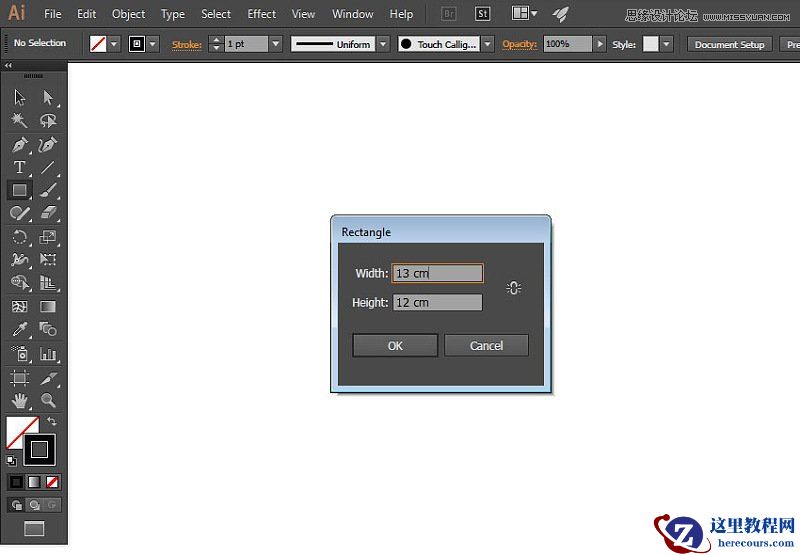Screen dimensions: 800x555
Task: Select the Eraser tool
Action: [48, 212]
